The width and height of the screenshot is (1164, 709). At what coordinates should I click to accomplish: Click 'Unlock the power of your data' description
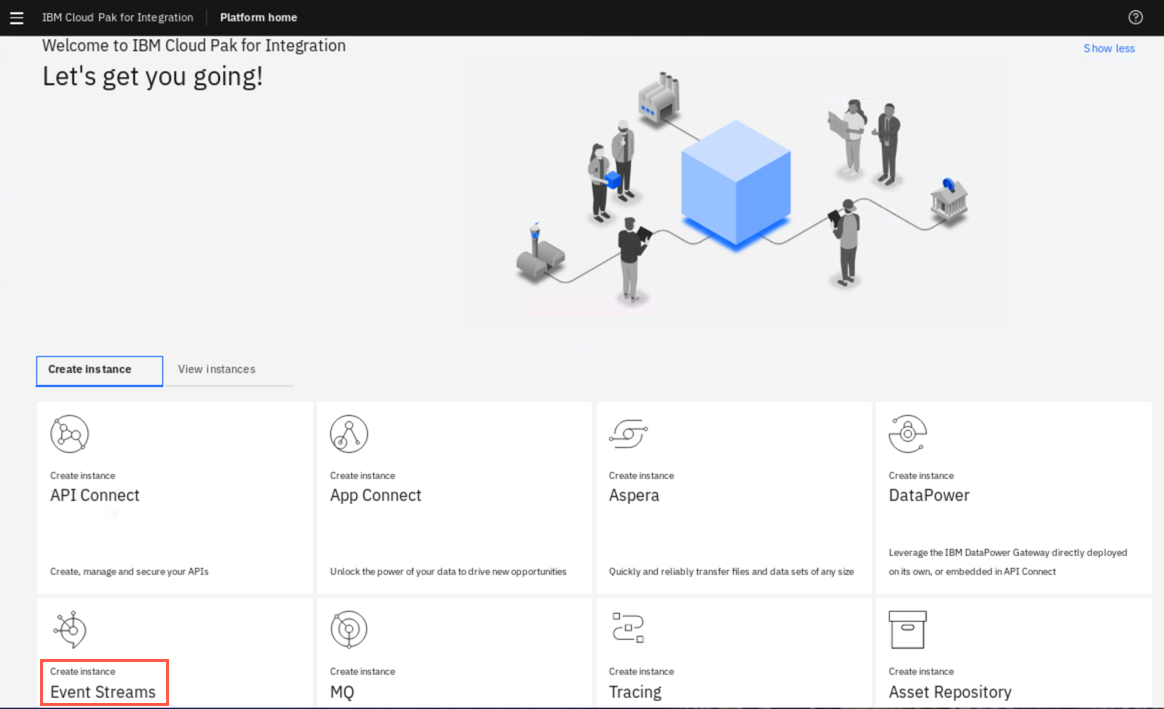[448, 572]
